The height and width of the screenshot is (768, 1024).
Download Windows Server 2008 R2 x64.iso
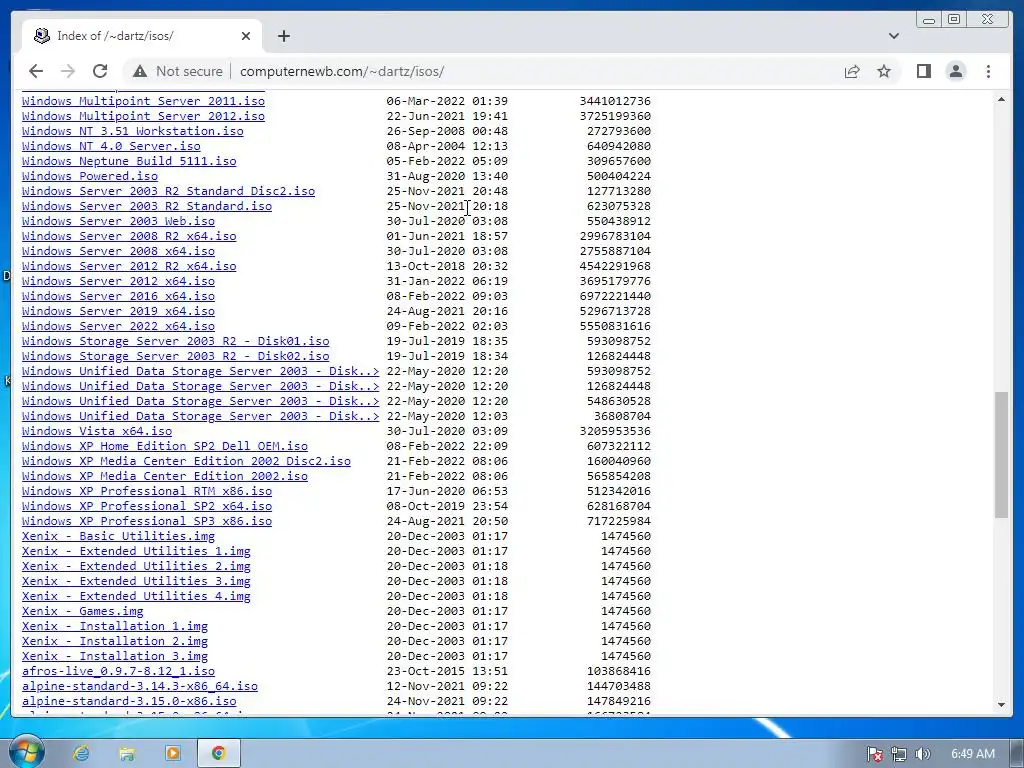point(129,236)
